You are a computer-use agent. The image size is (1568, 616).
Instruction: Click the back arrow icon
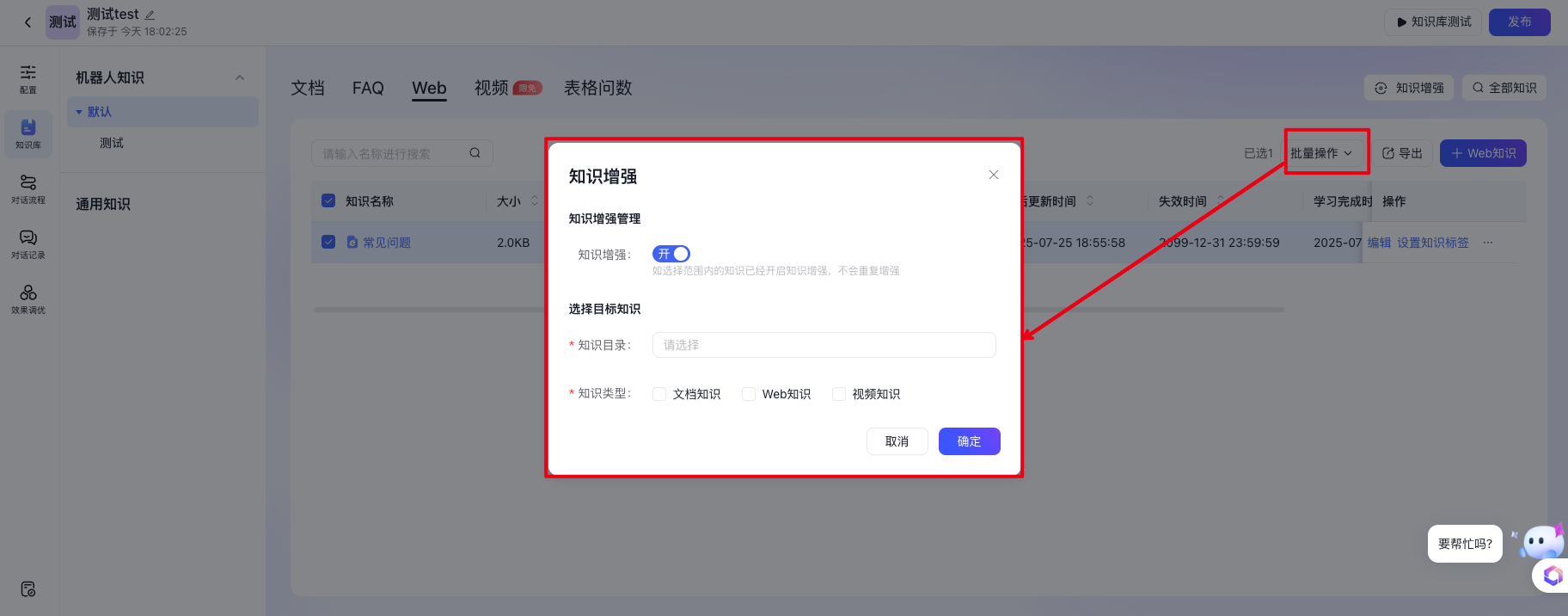28,22
